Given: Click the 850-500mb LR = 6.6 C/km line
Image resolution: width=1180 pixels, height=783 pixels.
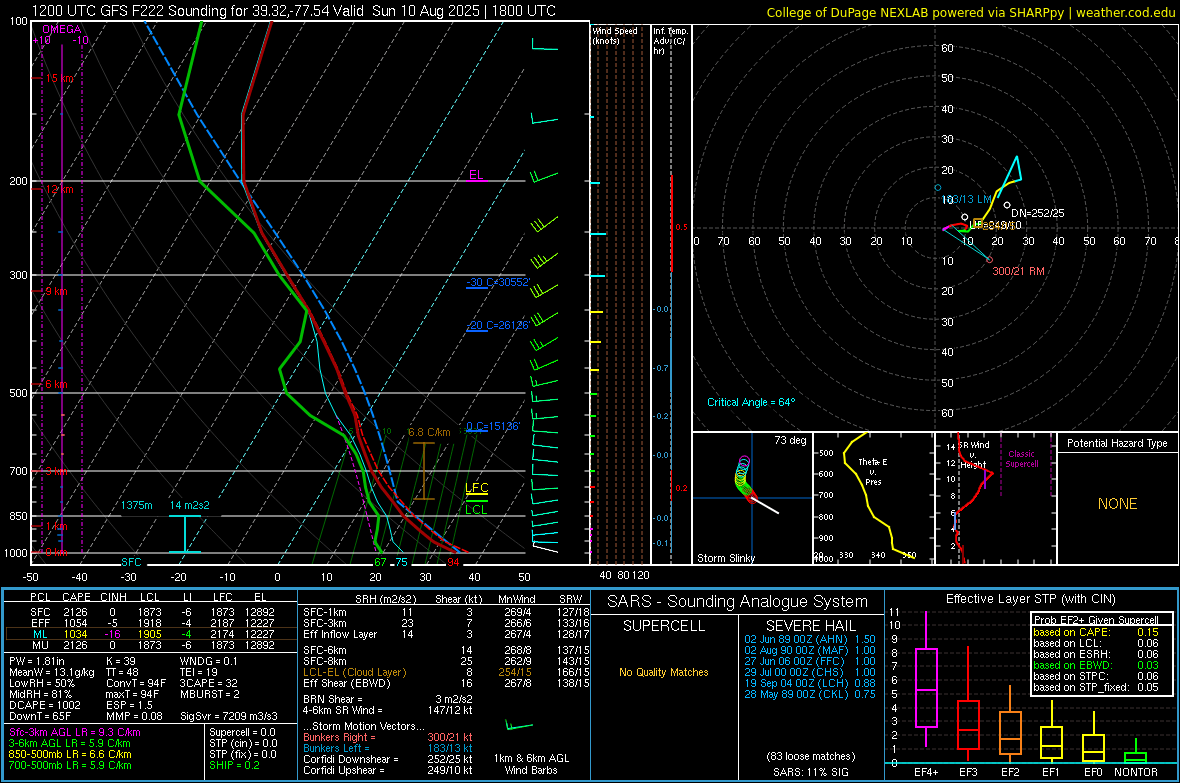Looking at the screenshot, I should coord(70,754).
